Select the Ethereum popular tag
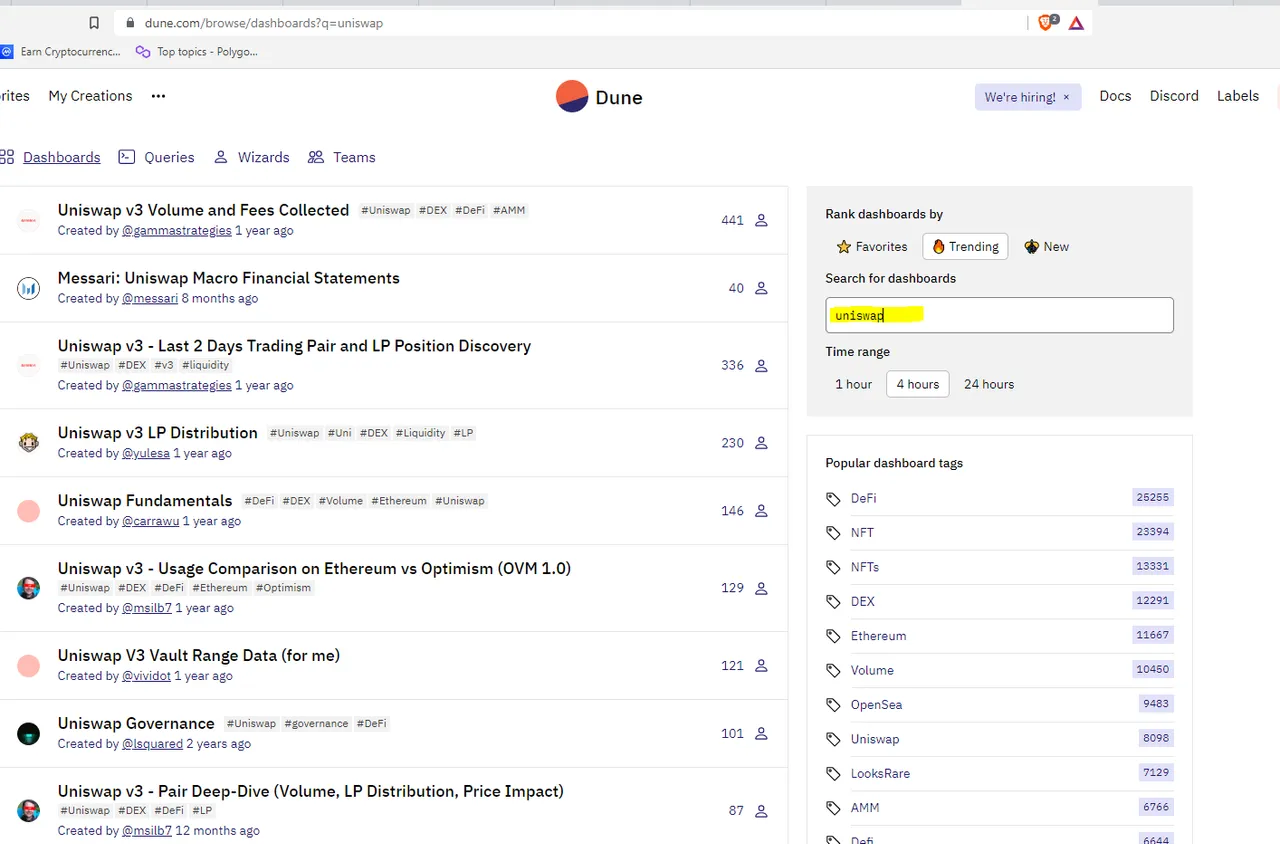Image resolution: width=1280 pixels, height=844 pixels. [878, 636]
